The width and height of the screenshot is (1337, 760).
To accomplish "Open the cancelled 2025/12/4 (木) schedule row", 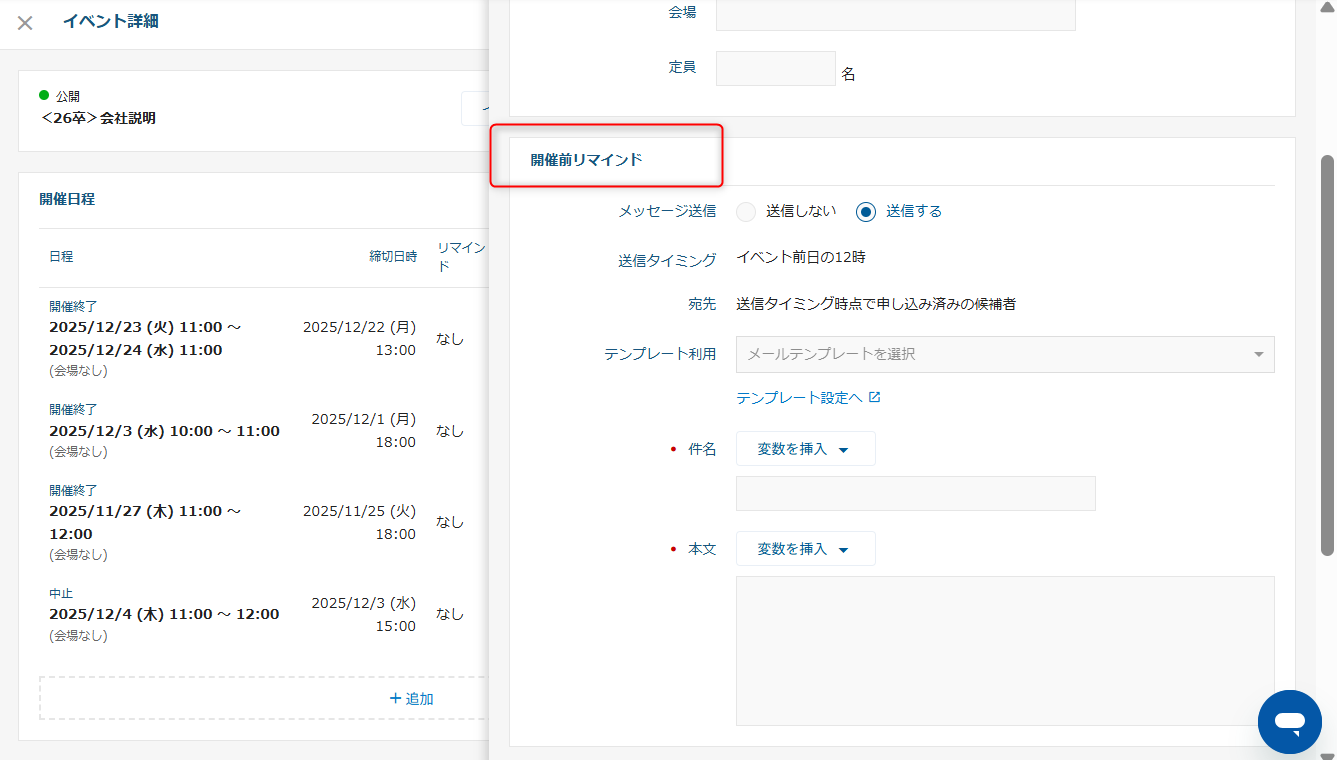I will click(x=164, y=614).
